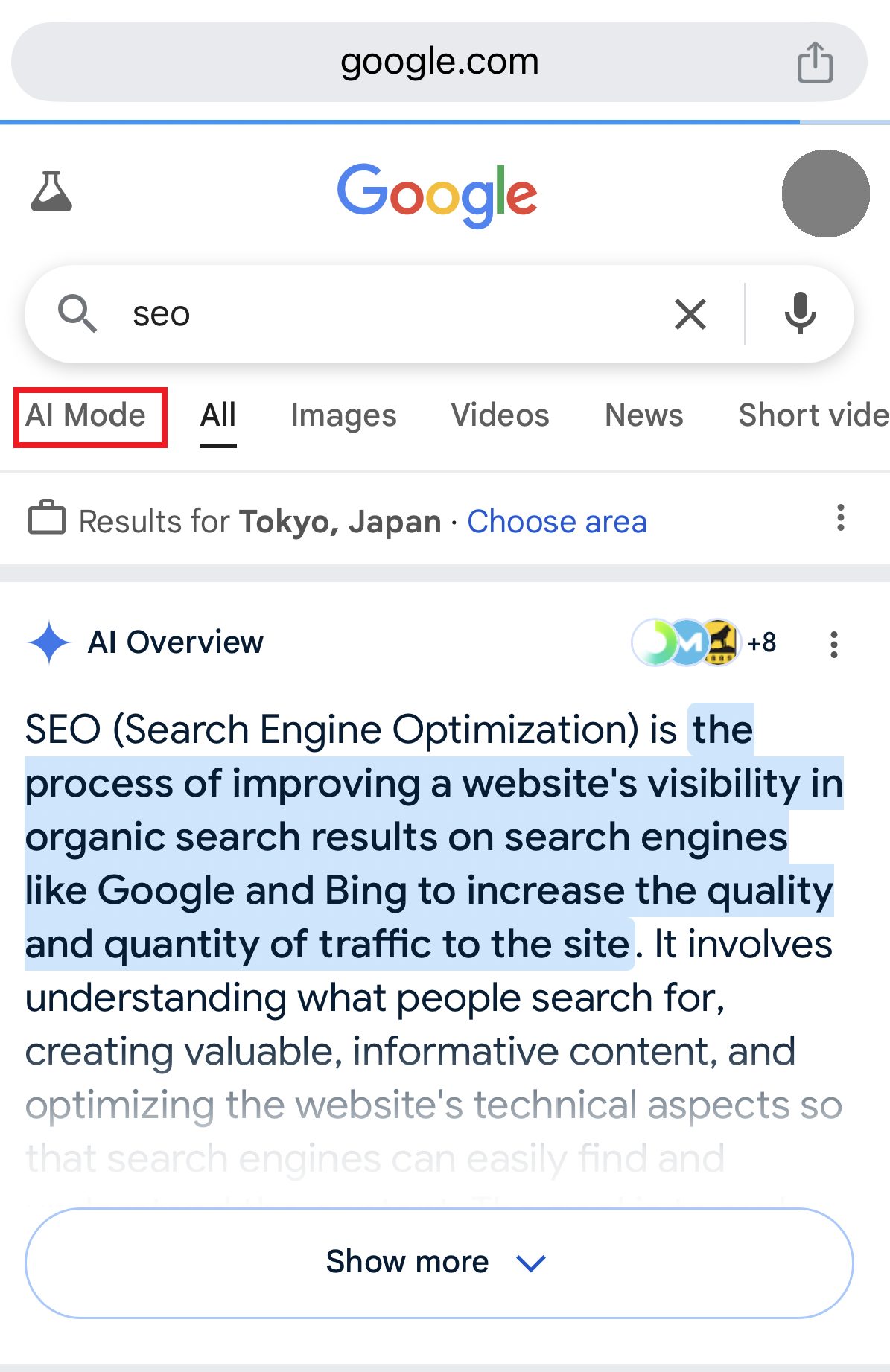Open location options three-dot menu

coord(841,518)
